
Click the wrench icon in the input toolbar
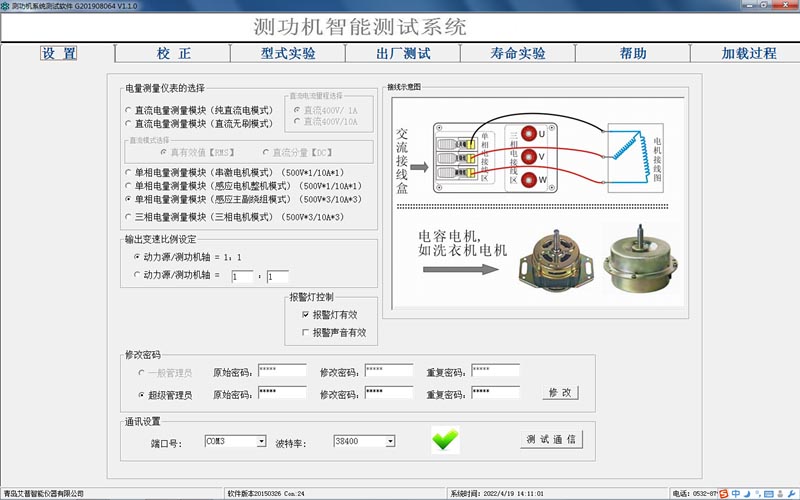tap(790, 493)
